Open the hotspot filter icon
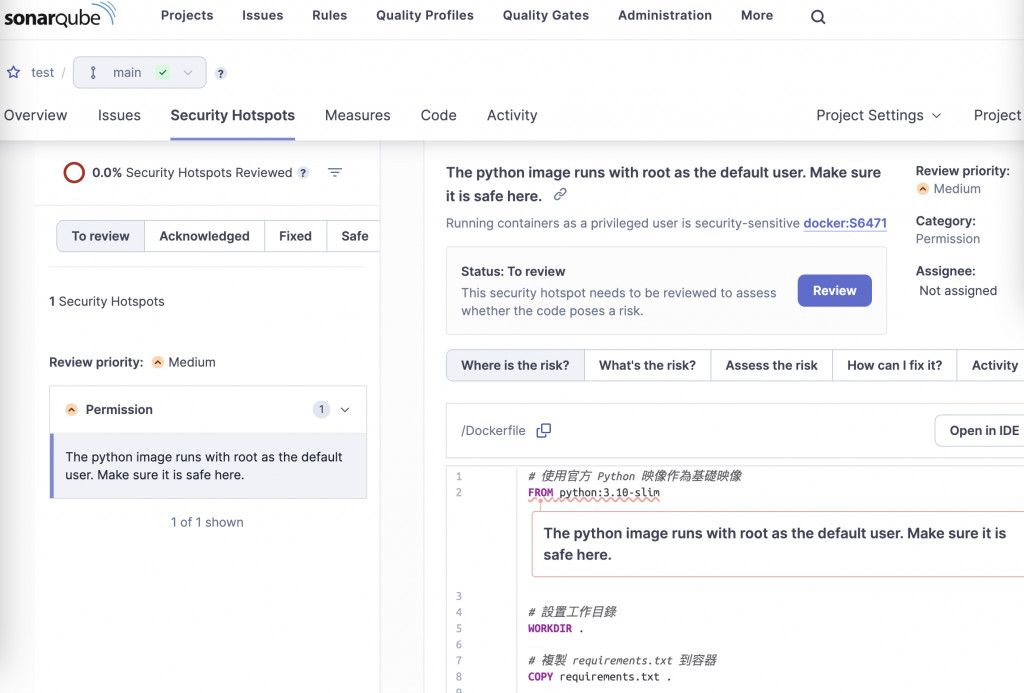This screenshot has width=1024, height=693. tap(335, 173)
